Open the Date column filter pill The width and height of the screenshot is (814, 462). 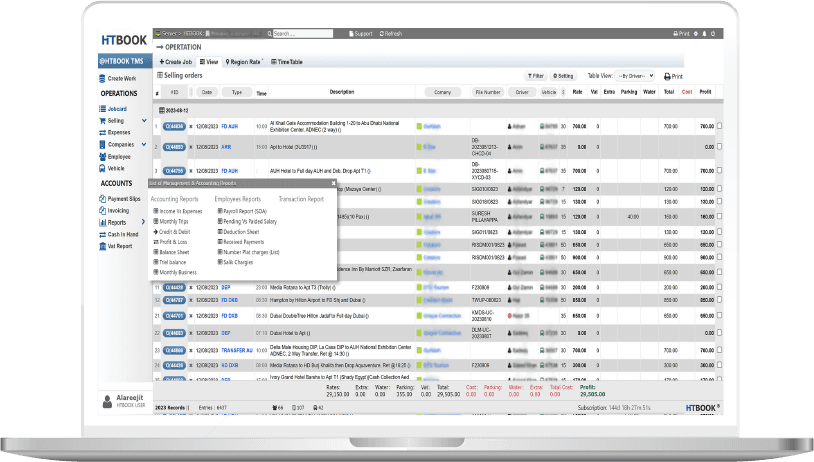[207, 92]
